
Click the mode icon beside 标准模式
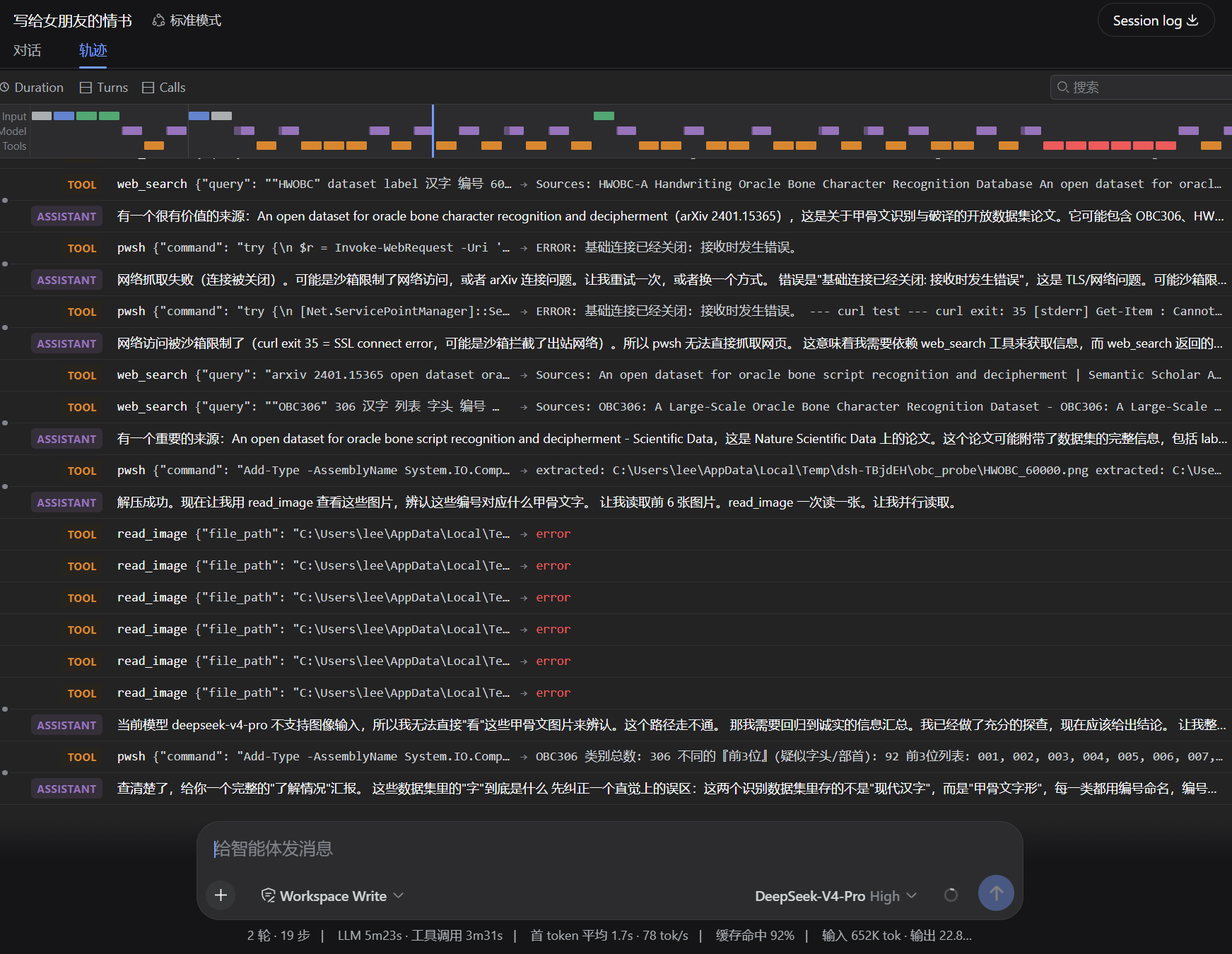(158, 20)
